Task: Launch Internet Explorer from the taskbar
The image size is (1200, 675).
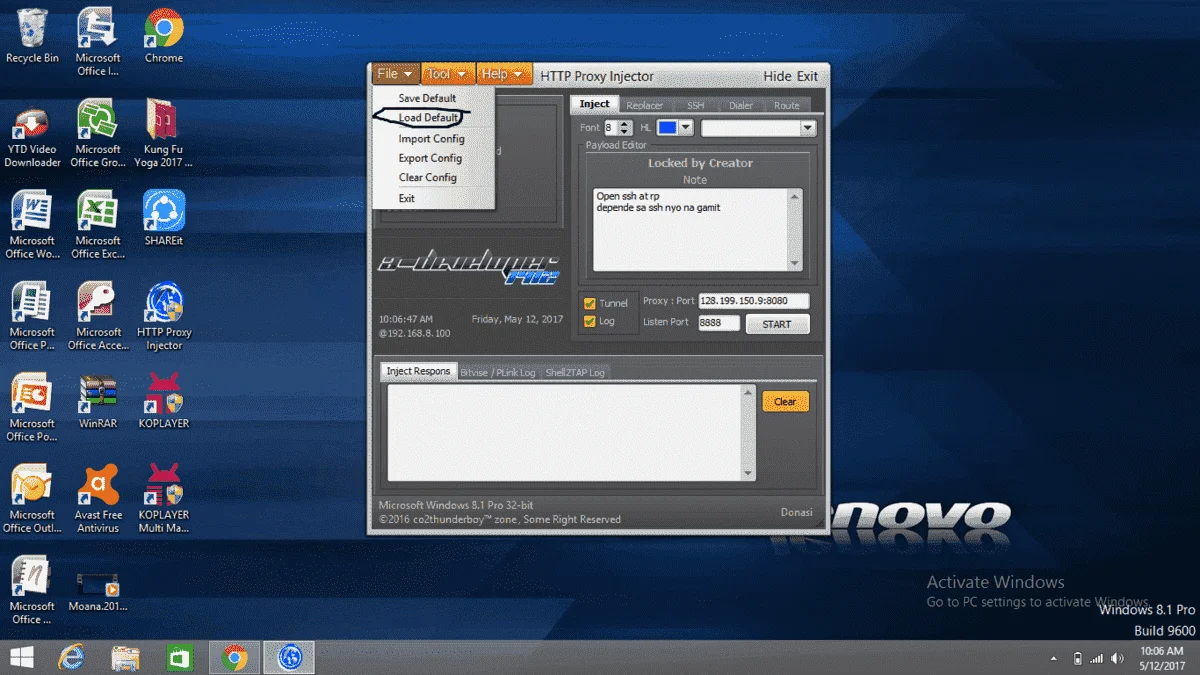Action: click(x=71, y=657)
